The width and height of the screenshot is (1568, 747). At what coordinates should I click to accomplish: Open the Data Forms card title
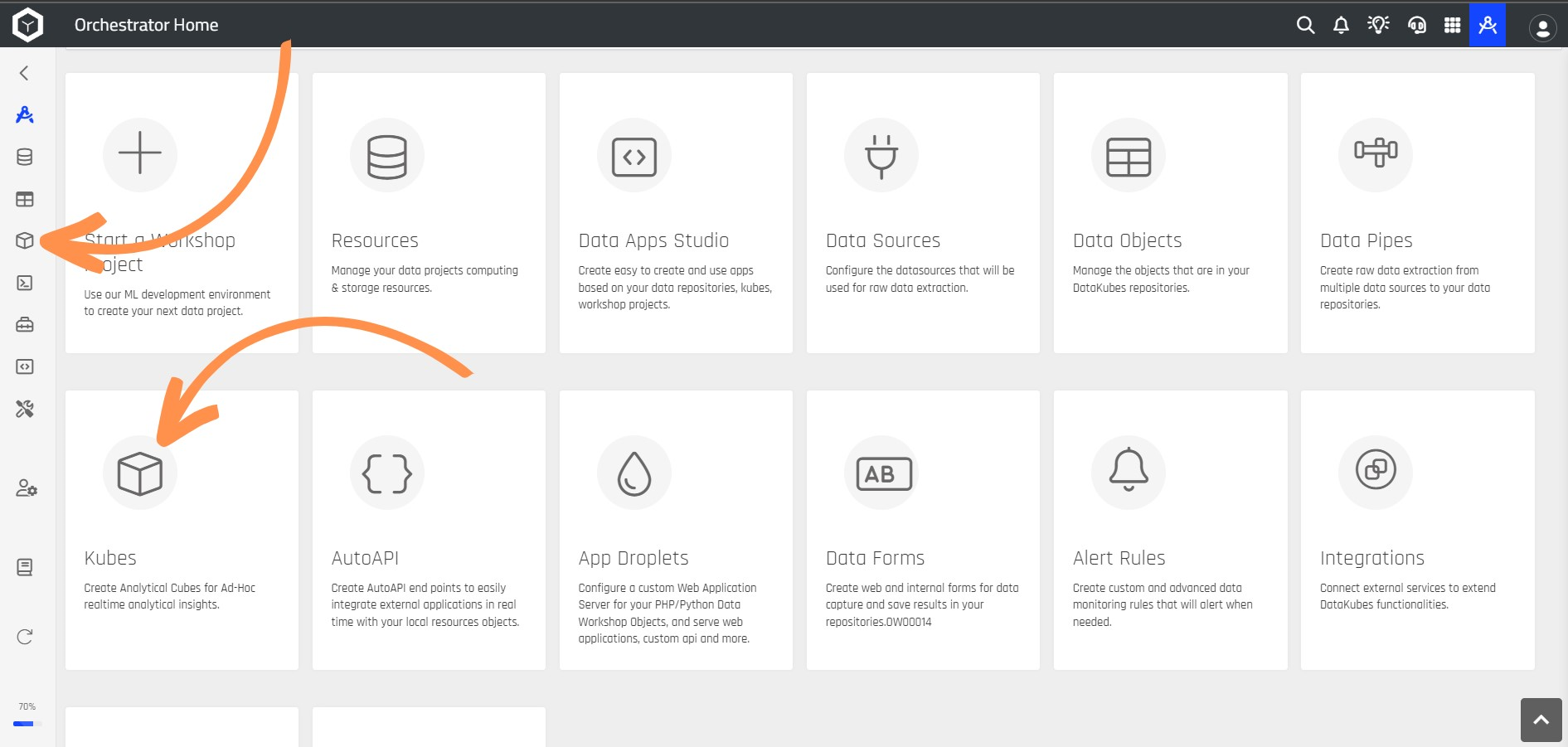tap(875, 558)
